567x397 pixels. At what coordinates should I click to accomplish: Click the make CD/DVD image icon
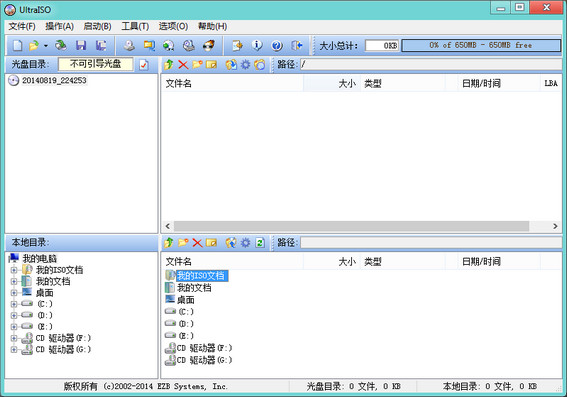tap(129, 46)
